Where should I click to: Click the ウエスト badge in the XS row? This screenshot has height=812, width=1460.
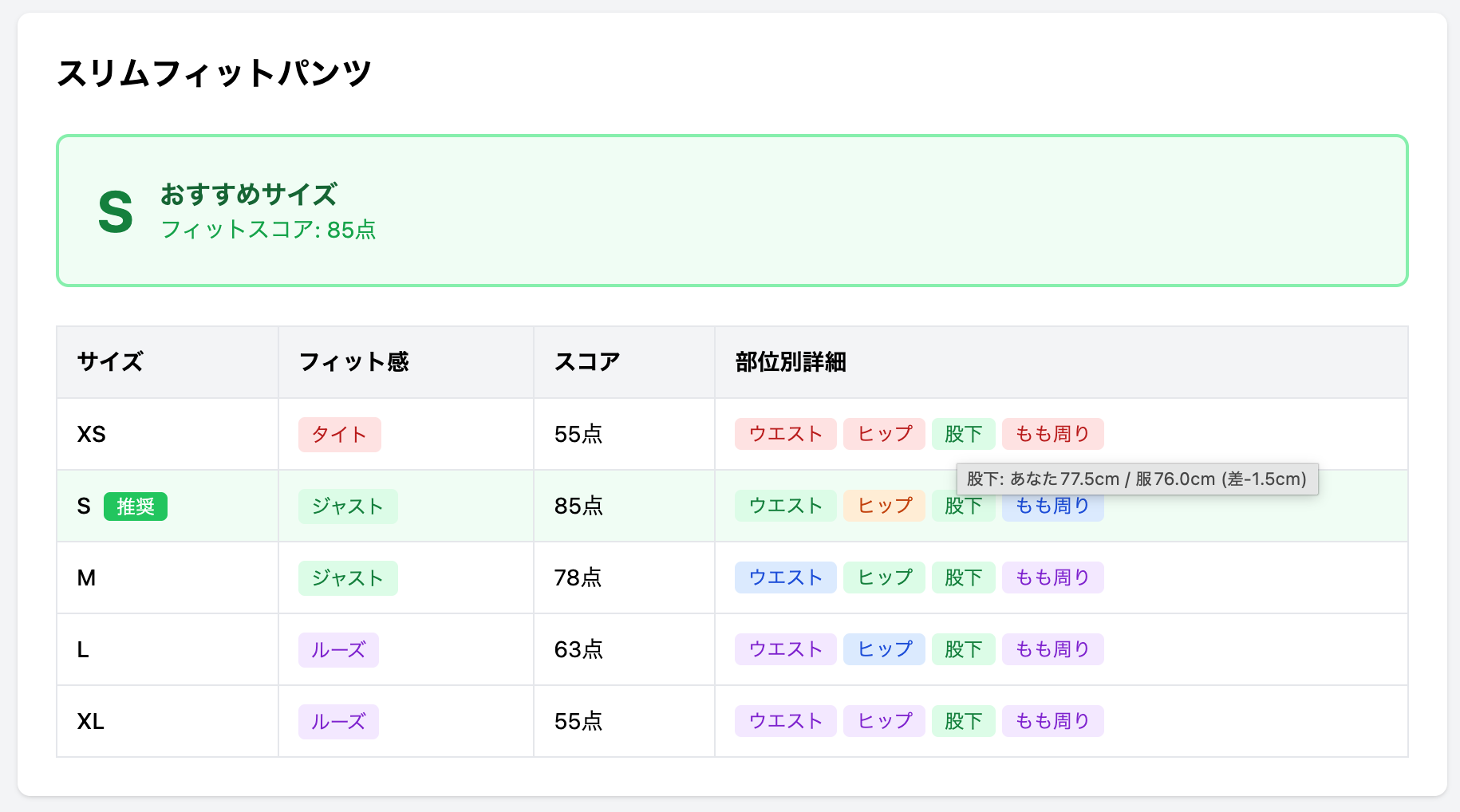(785, 434)
